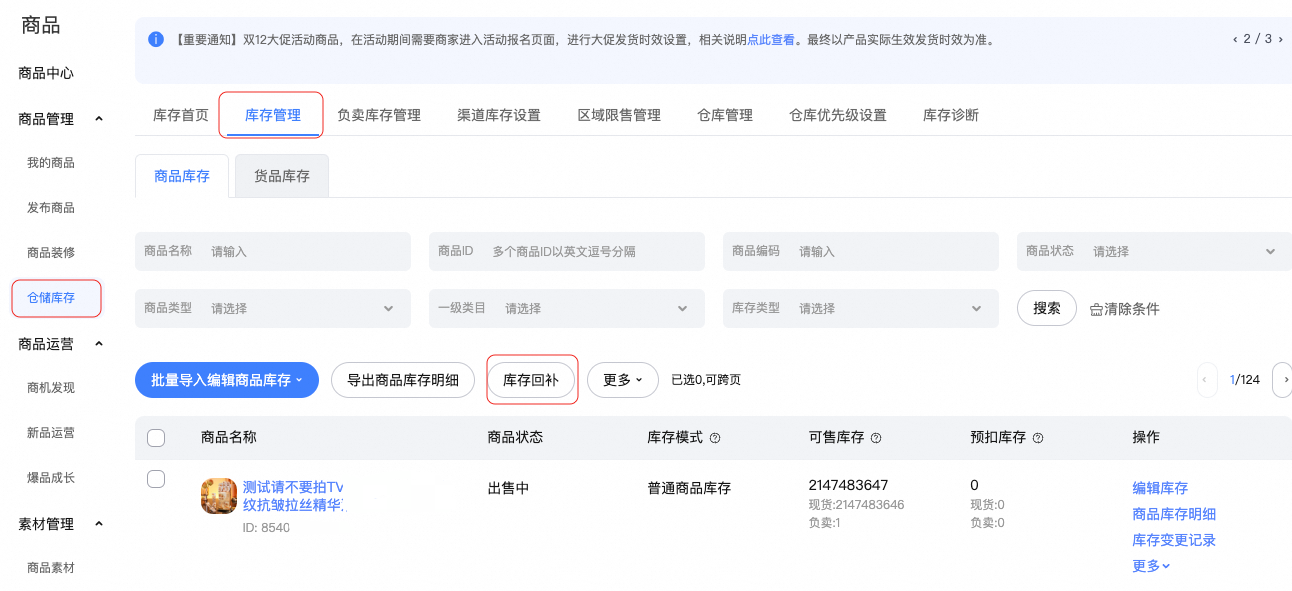Go to previous page of product list
This screenshot has height=591, width=1292.
coord(1207,380)
